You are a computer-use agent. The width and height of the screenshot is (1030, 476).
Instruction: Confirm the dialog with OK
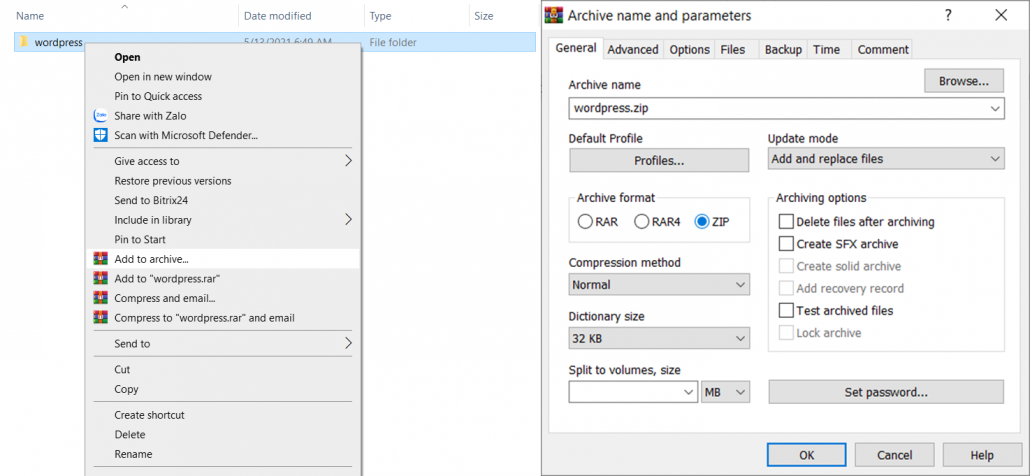807,455
